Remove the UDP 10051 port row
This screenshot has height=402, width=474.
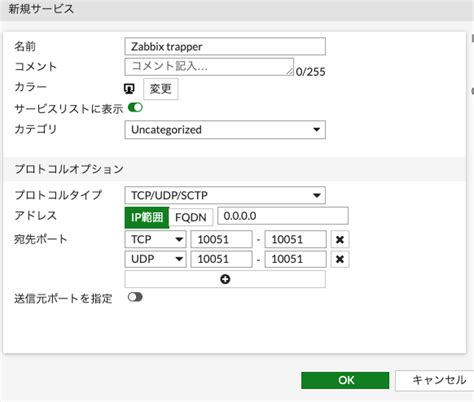click(340, 259)
